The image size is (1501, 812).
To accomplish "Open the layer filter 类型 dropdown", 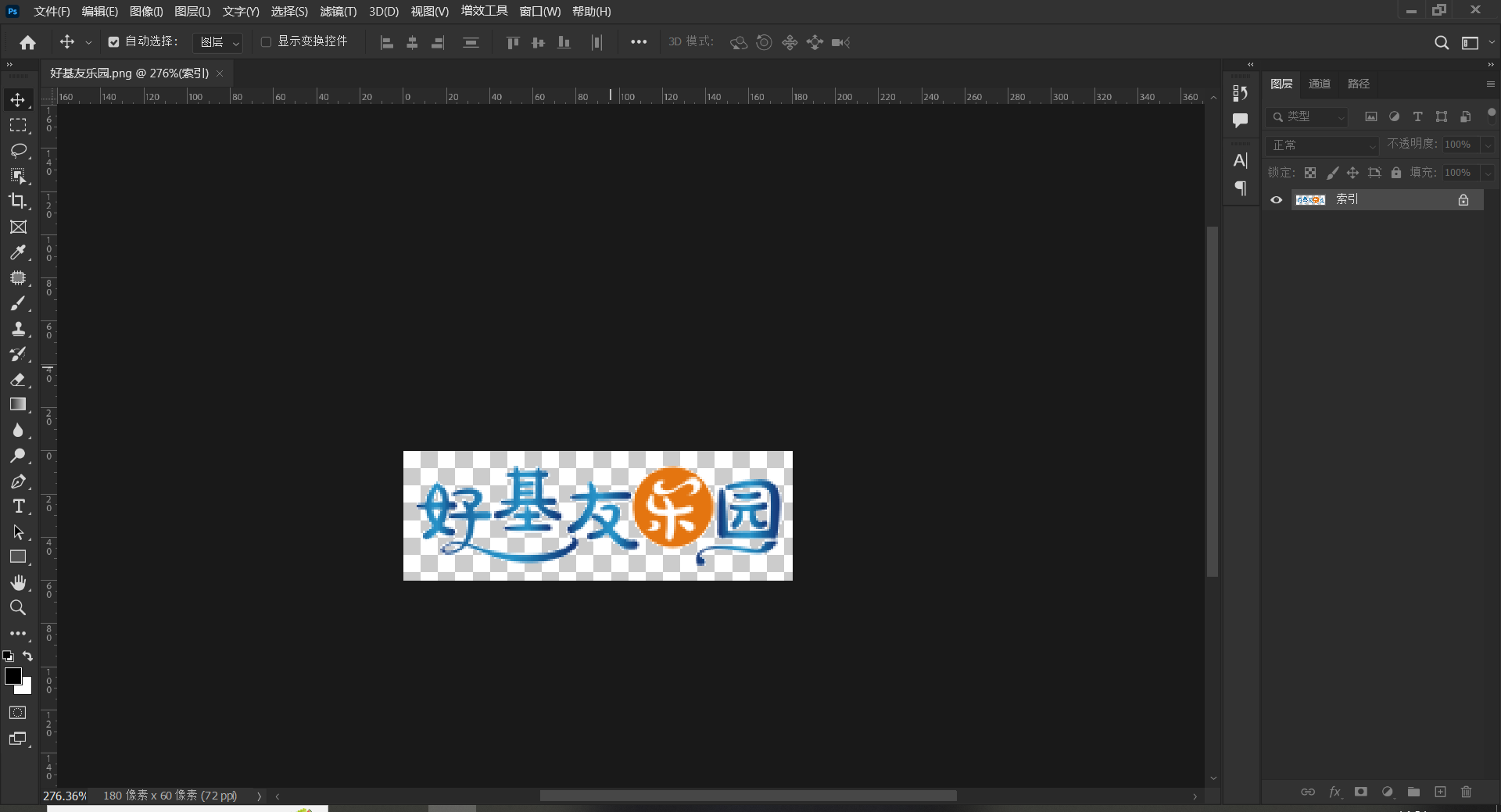I will 1307,116.
